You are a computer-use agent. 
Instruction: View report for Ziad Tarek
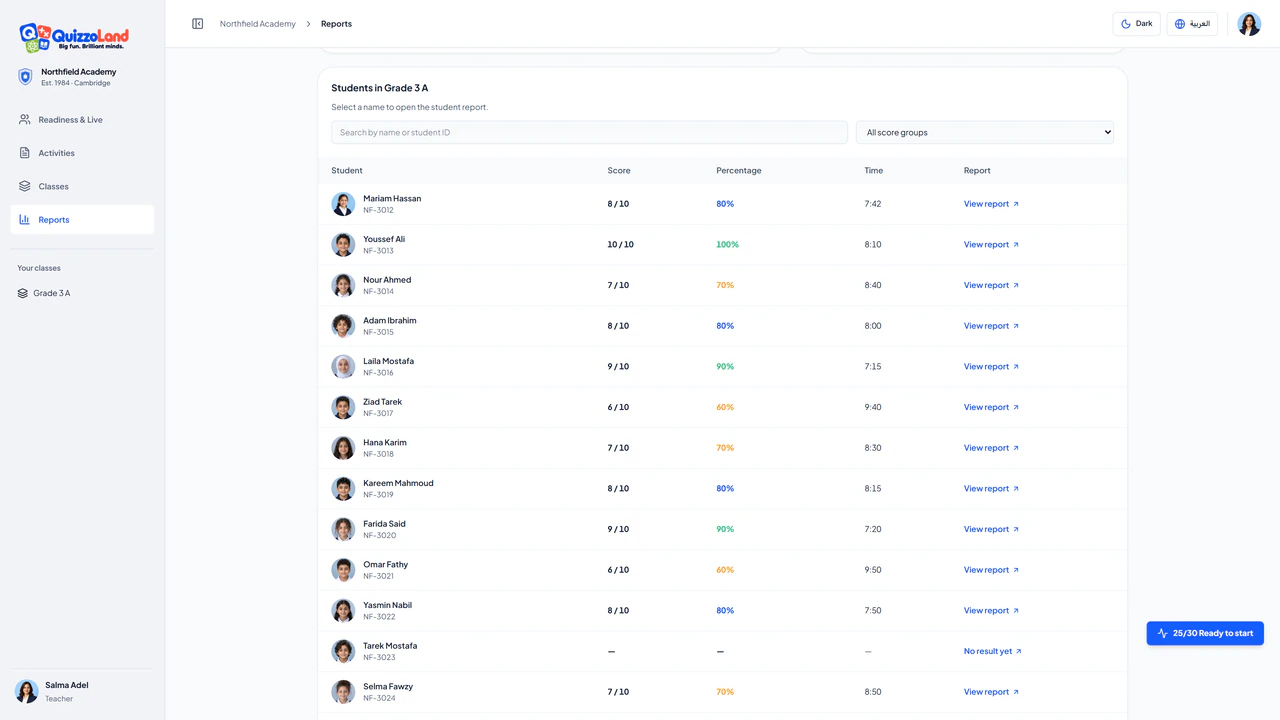pos(991,408)
